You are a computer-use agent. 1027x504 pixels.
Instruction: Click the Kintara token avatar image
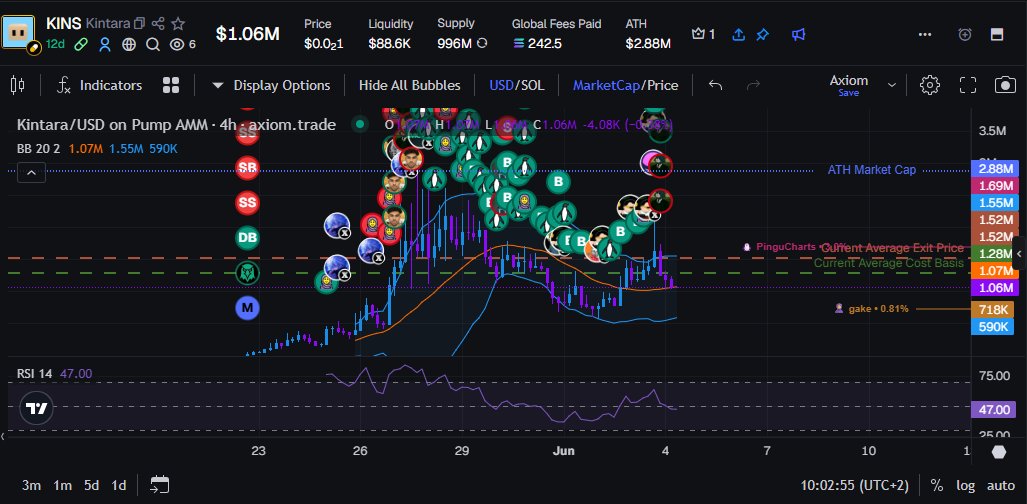pyautogui.click(x=18, y=31)
